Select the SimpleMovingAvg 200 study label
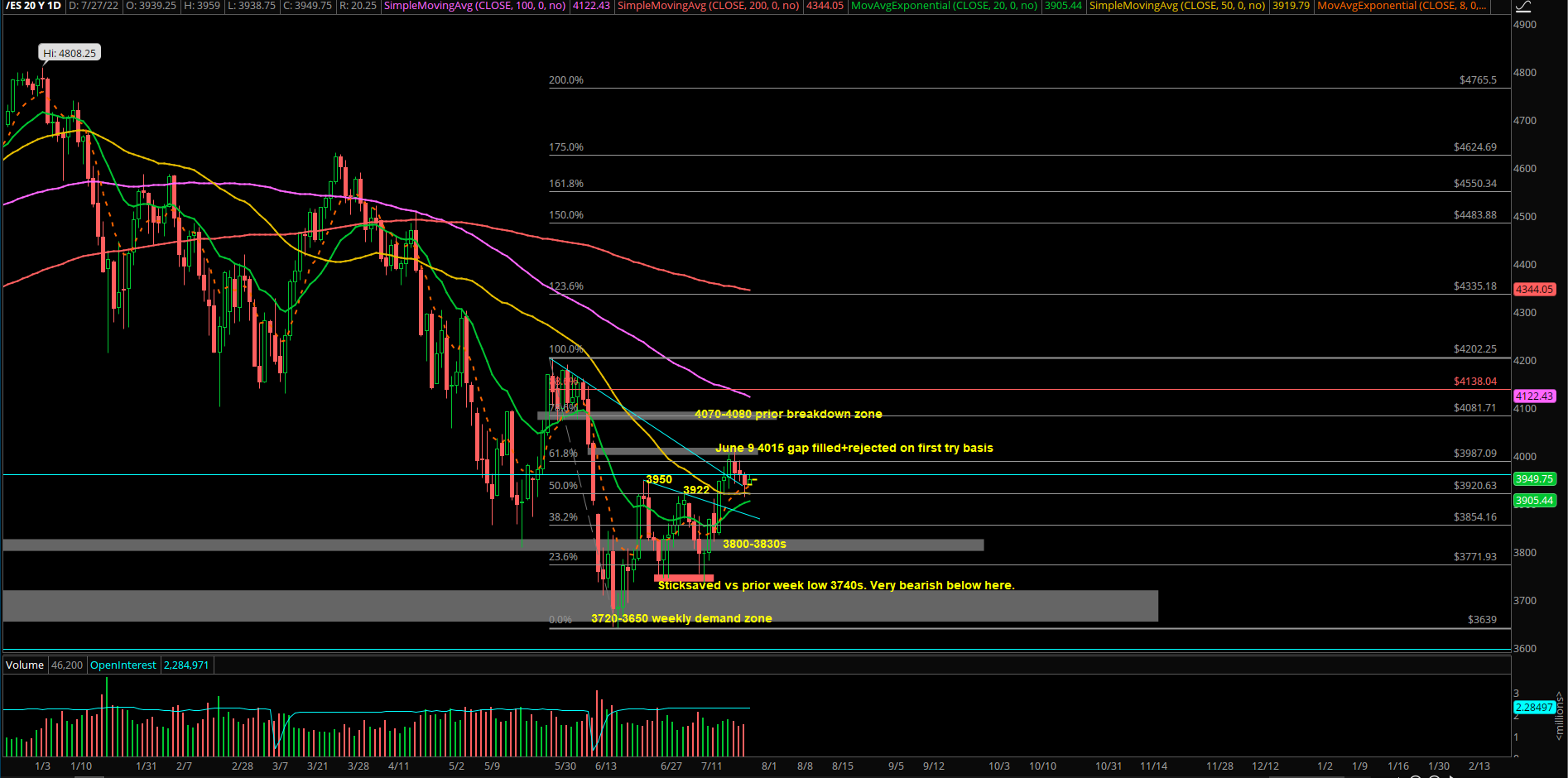The width and height of the screenshot is (1568, 778). [709, 6]
